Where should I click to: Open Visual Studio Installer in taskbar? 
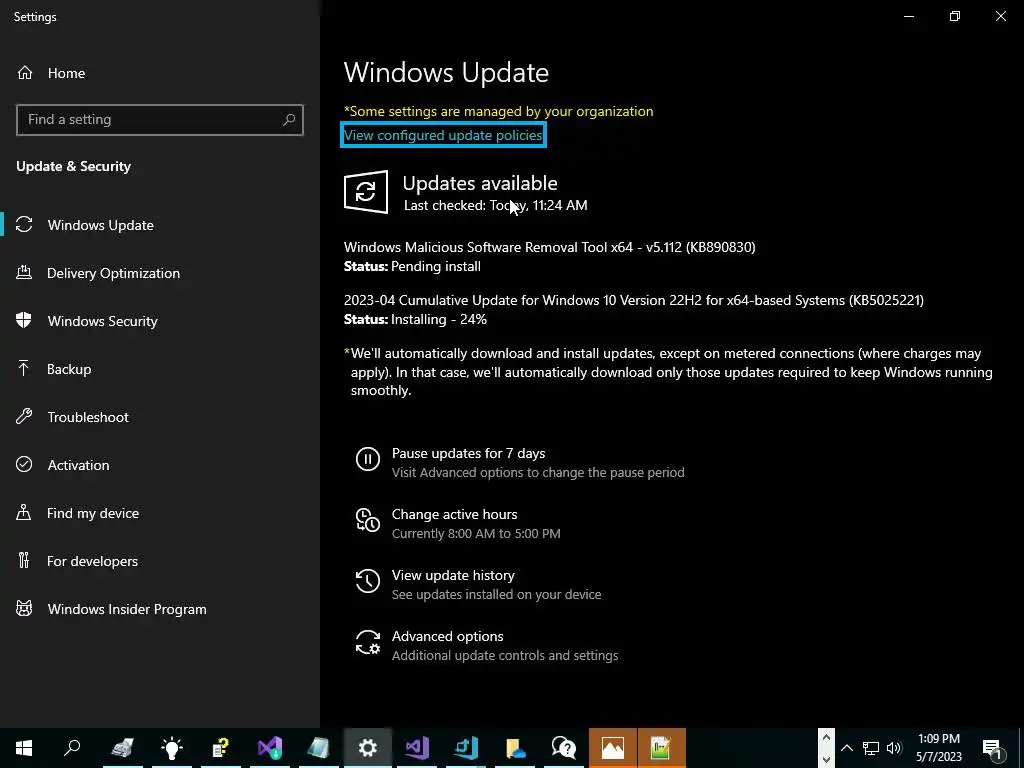point(270,748)
